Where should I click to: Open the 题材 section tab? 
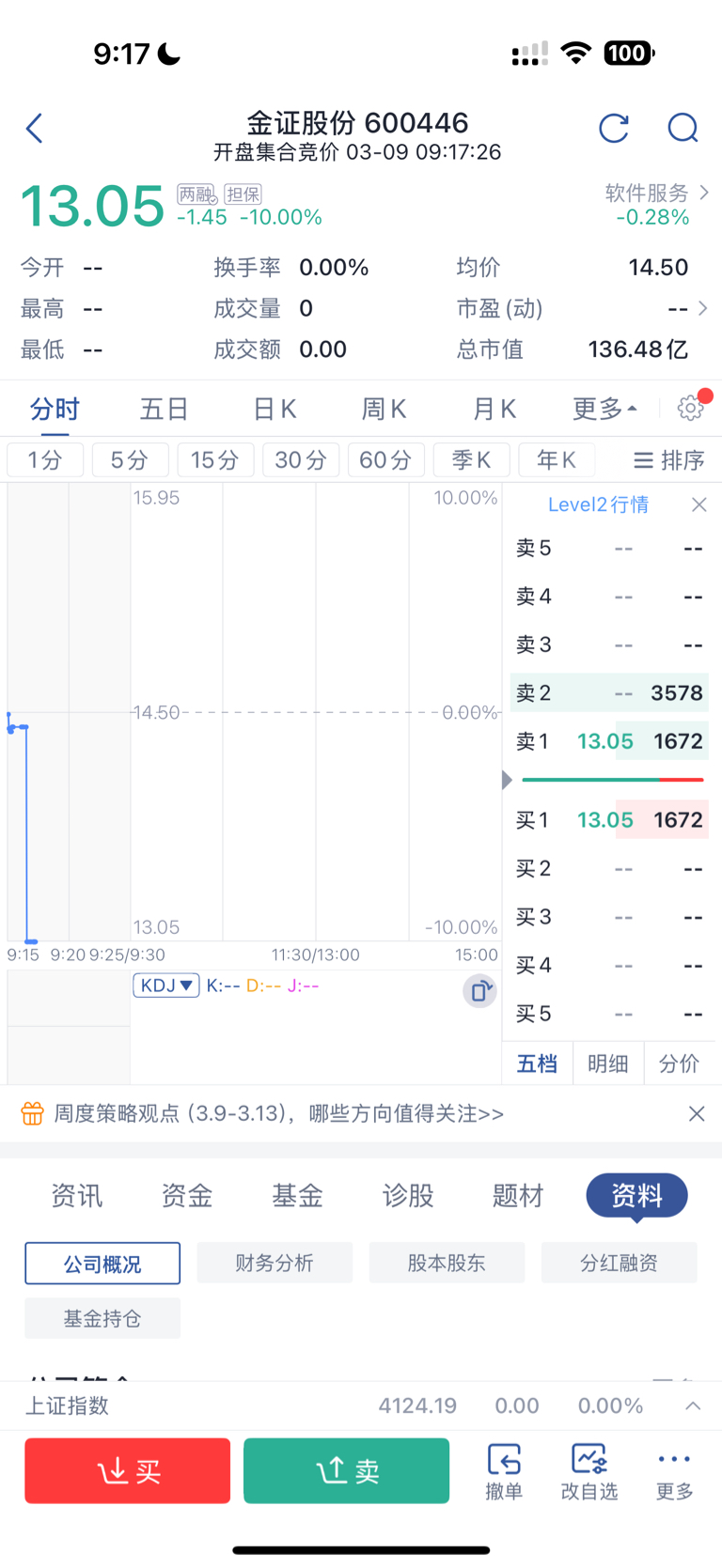coord(518,1195)
